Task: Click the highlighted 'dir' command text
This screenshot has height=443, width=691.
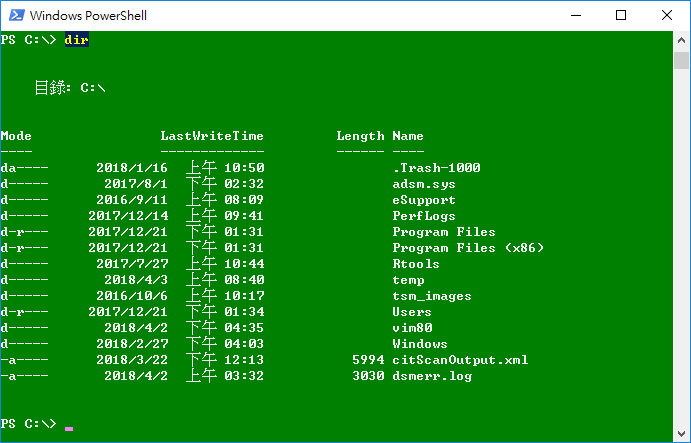Action: click(x=77, y=40)
